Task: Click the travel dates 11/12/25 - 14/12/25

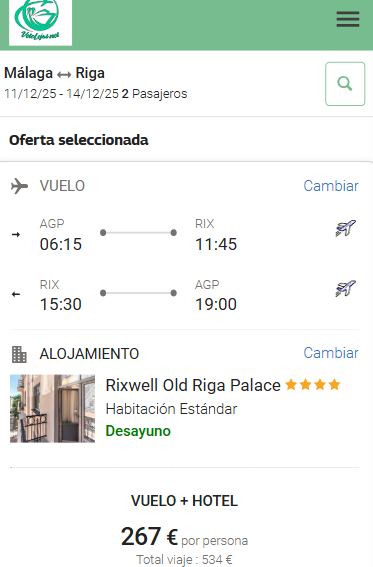Action: point(61,94)
